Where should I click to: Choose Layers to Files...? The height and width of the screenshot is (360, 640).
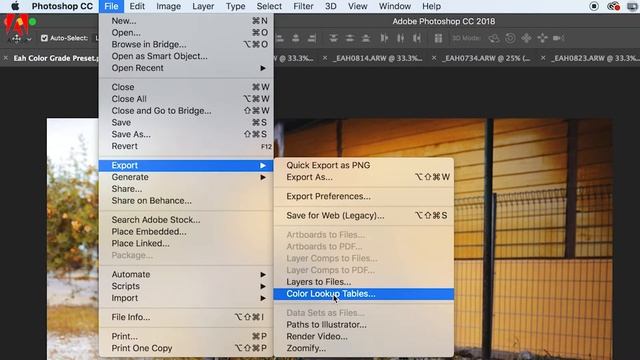click(x=364, y=282)
